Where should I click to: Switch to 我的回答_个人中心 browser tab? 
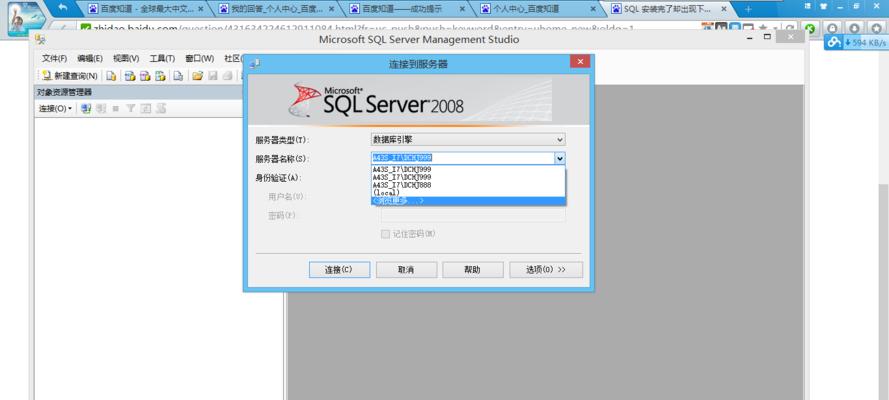click(x=277, y=9)
